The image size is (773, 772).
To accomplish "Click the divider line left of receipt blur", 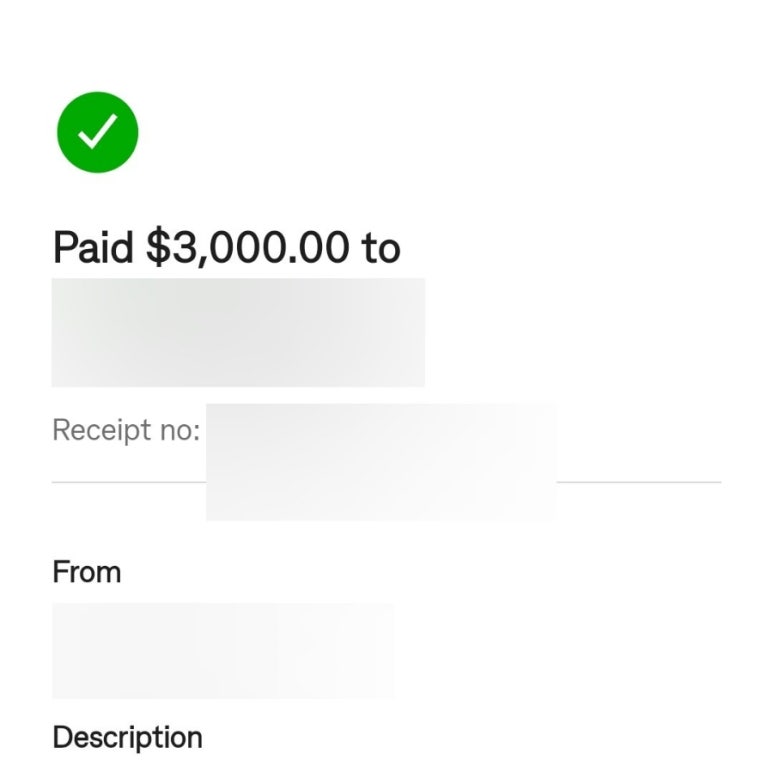I will (129, 482).
